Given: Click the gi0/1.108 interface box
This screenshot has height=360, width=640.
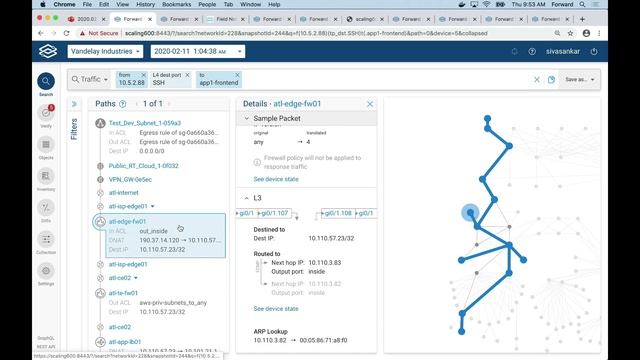Looking at the screenshot, I should pos(338,213).
